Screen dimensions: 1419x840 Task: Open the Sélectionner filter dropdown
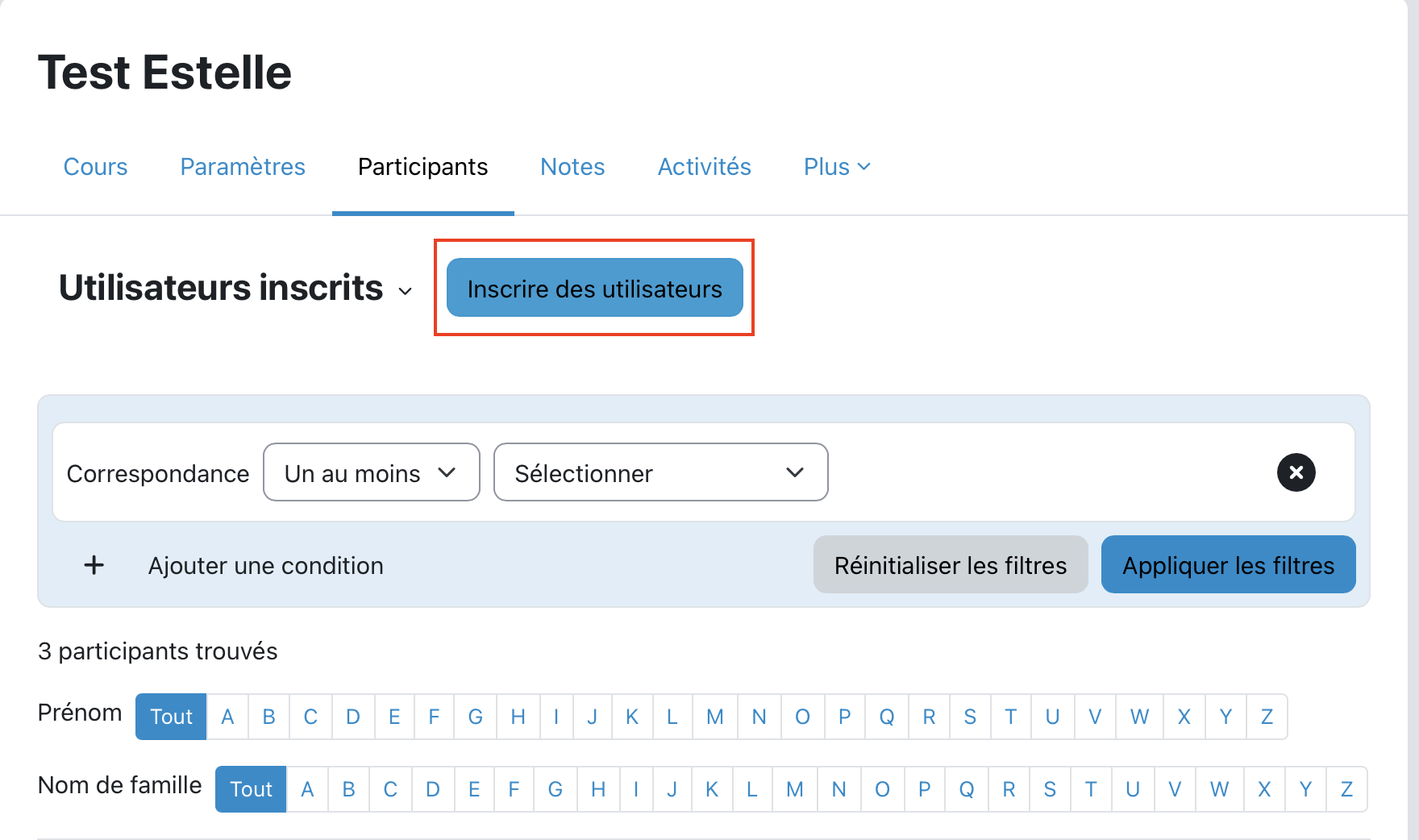click(660, 472)
